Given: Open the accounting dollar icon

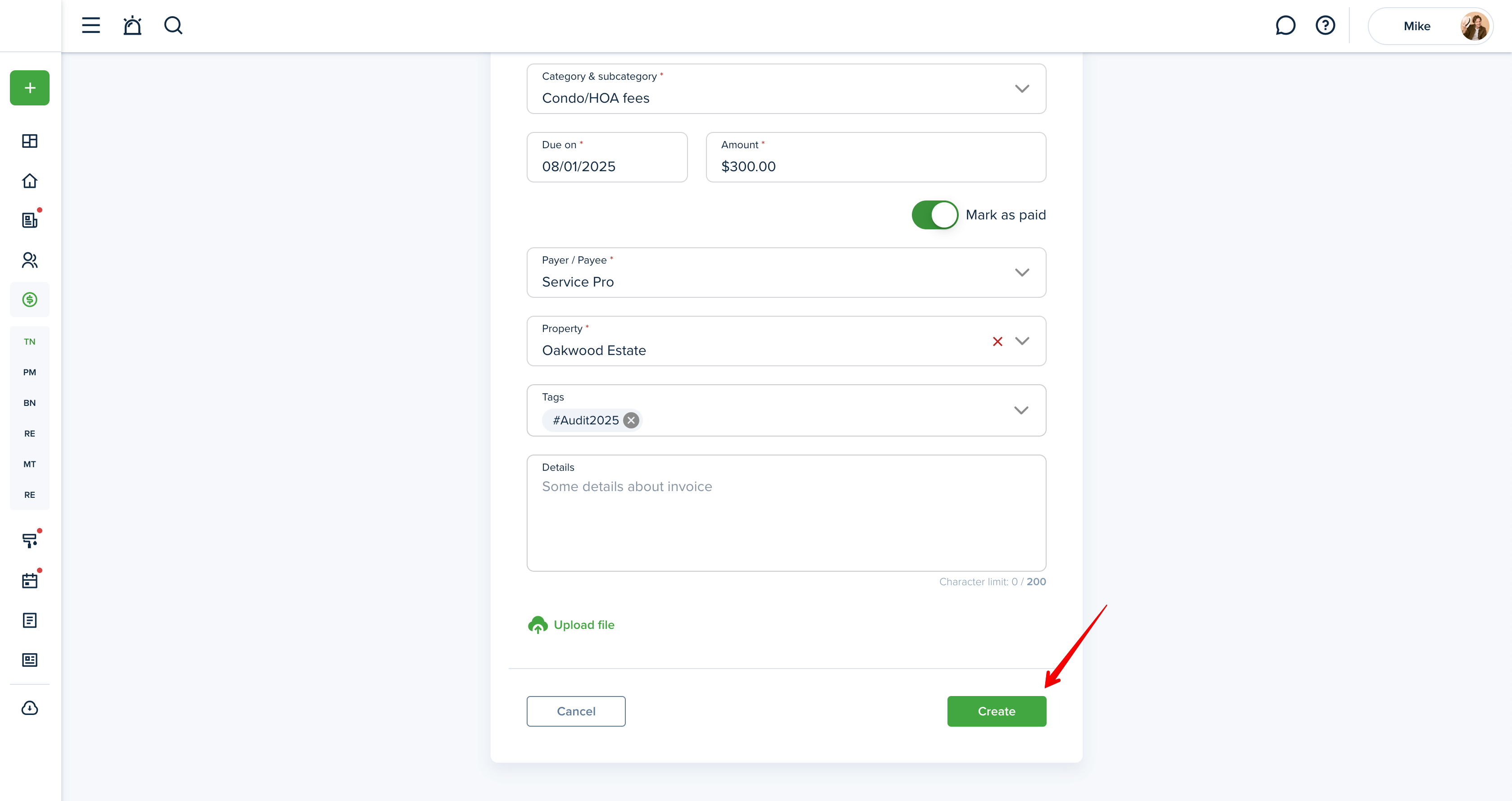Looking at the screenshot, I should 30,300.
